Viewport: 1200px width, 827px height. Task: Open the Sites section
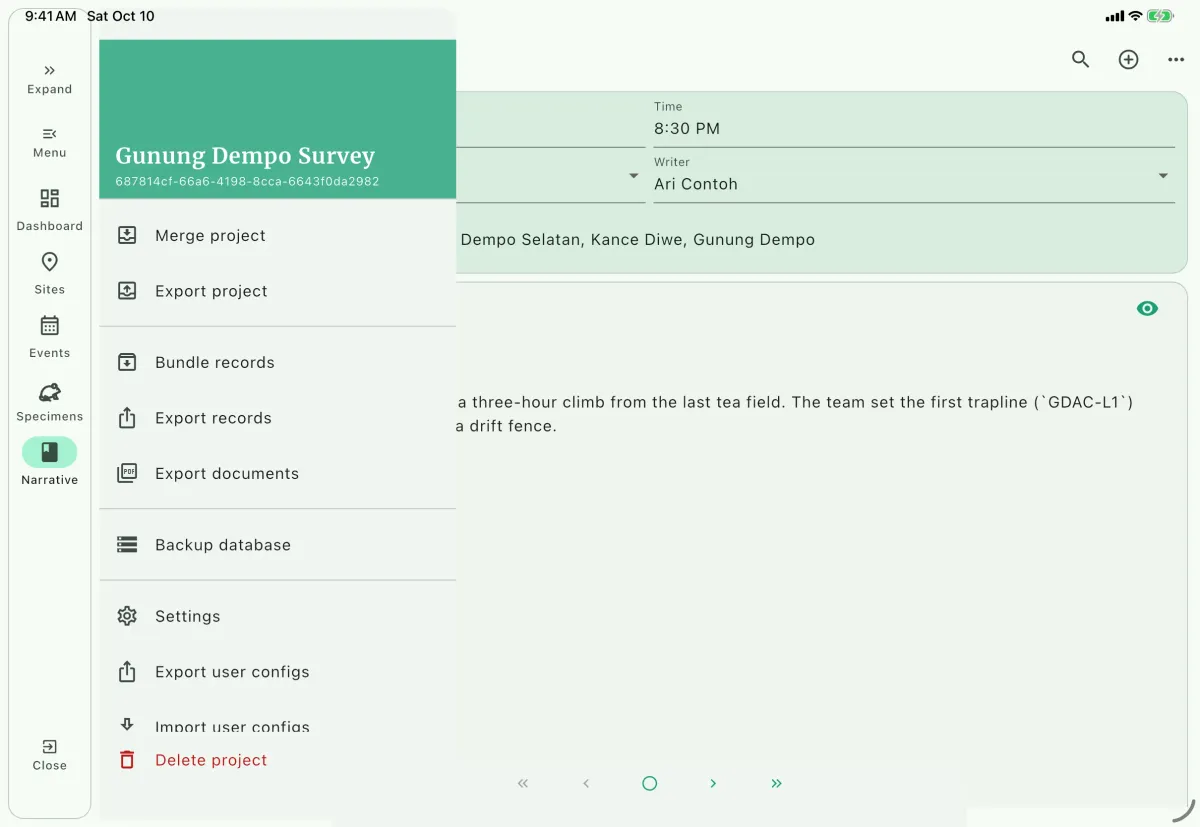pyautogui.click(x=49, y=273)
